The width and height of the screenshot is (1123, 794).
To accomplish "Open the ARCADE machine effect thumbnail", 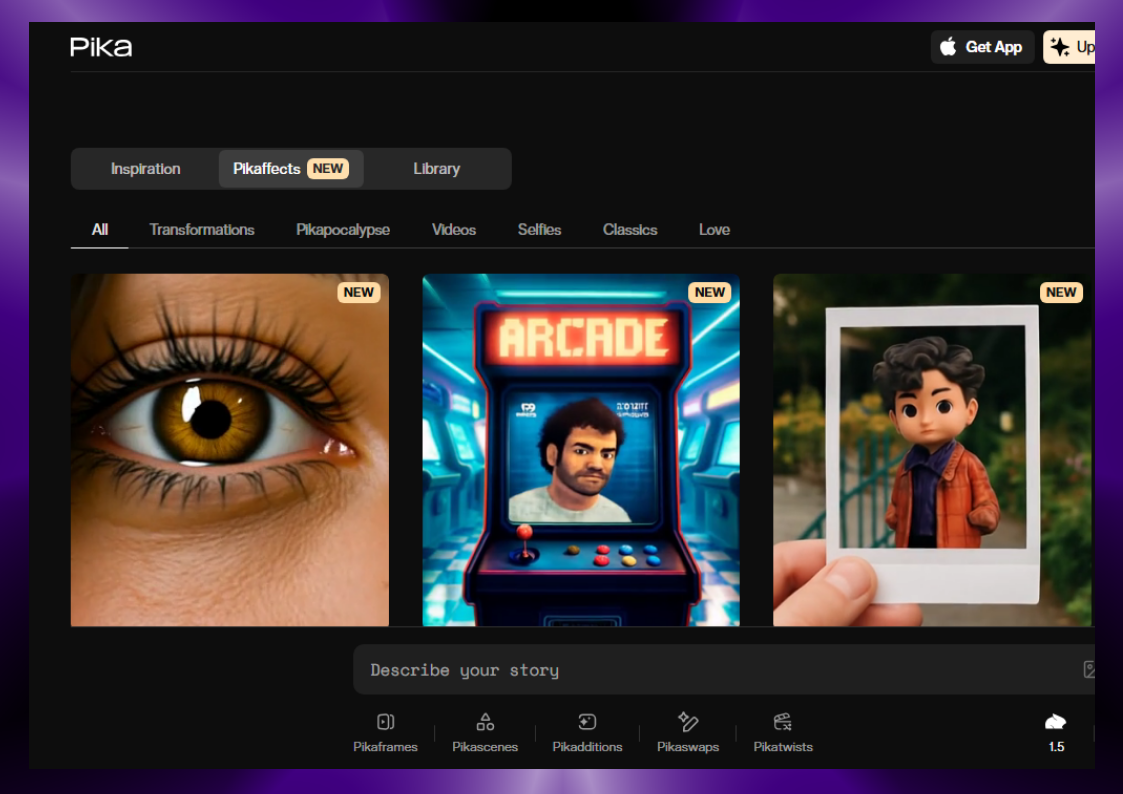I will click(581, 450).
